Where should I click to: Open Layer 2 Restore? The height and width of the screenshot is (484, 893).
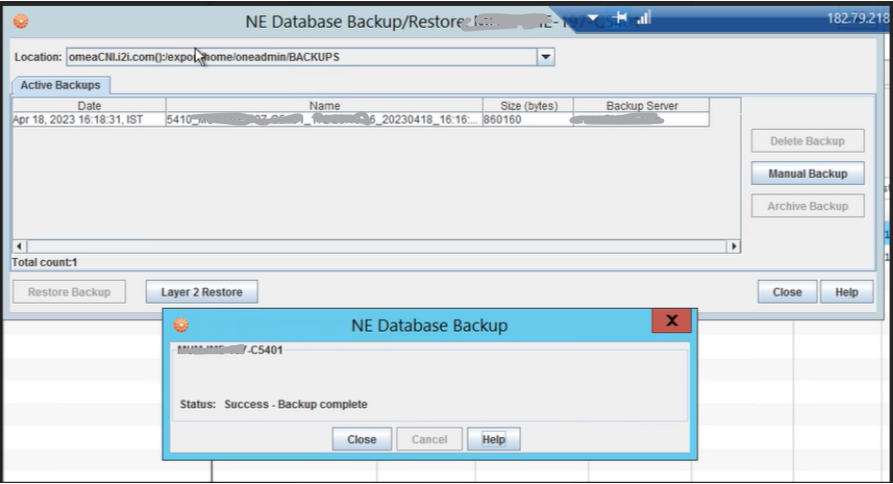[202, 292]
